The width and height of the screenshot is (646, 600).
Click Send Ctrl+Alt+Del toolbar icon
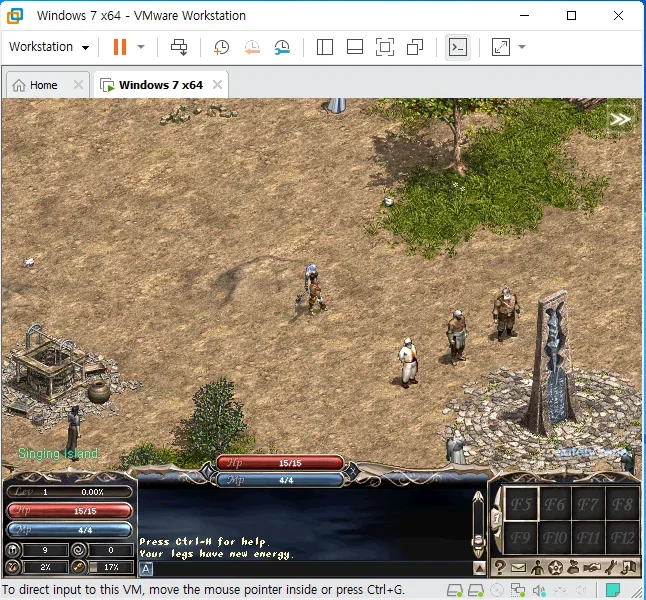(x=179, y=47)
